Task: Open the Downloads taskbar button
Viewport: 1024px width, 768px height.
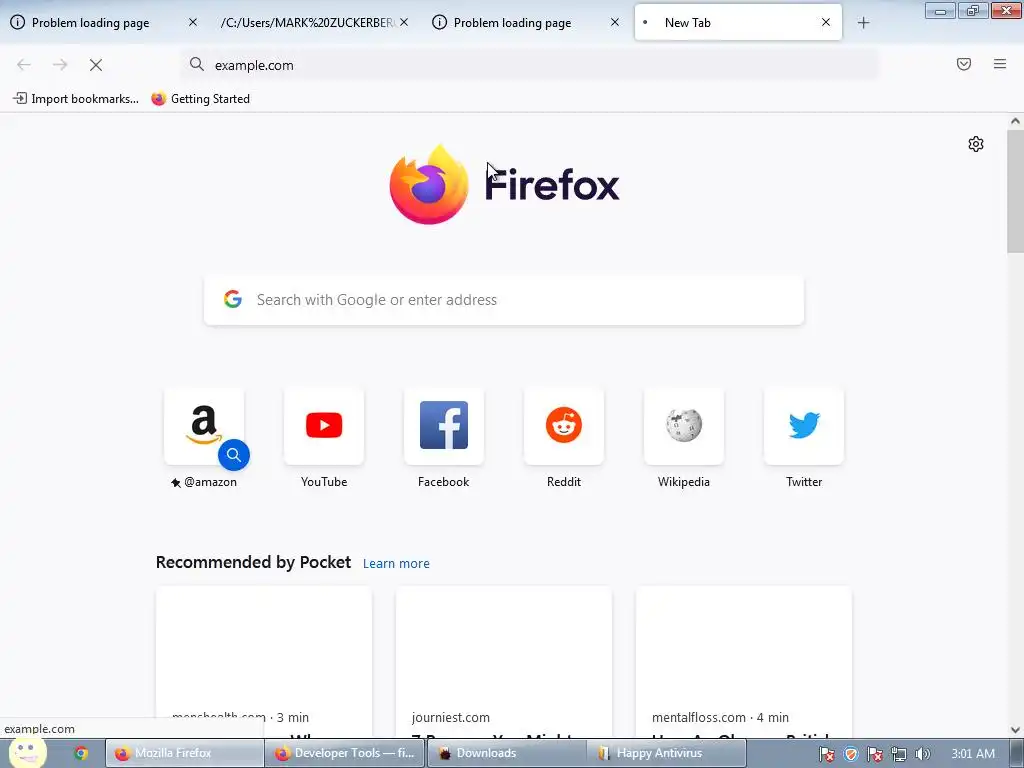Action: [505, 753]
